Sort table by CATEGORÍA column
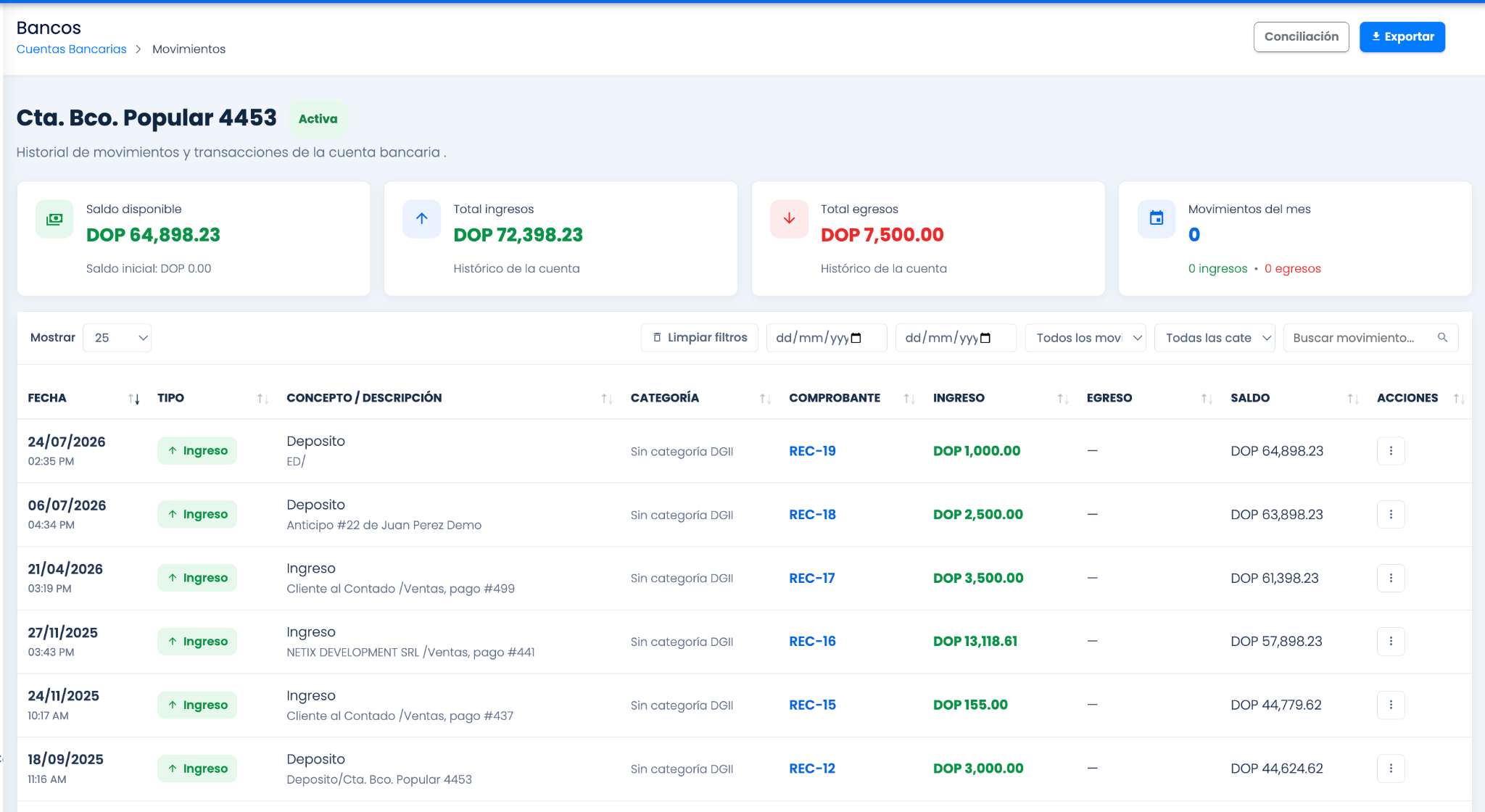Screen dimensions: 1485x812 [x=765, y=399]
